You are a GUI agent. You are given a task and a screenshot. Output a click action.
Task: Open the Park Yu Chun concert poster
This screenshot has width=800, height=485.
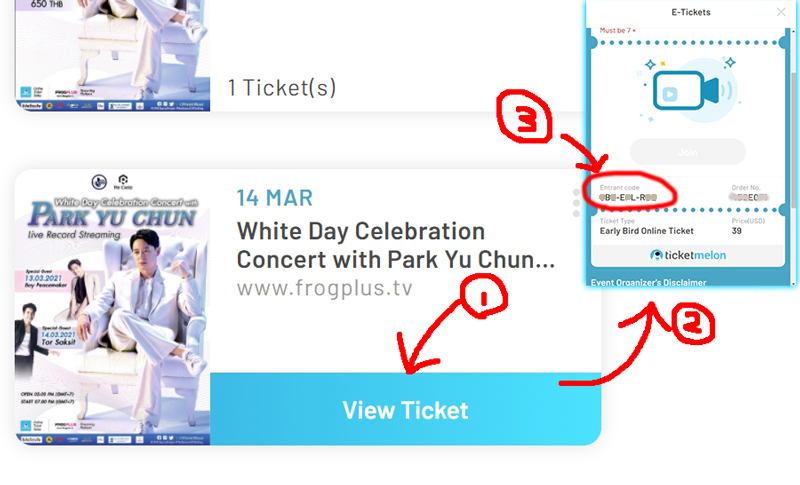coord(112,308)
